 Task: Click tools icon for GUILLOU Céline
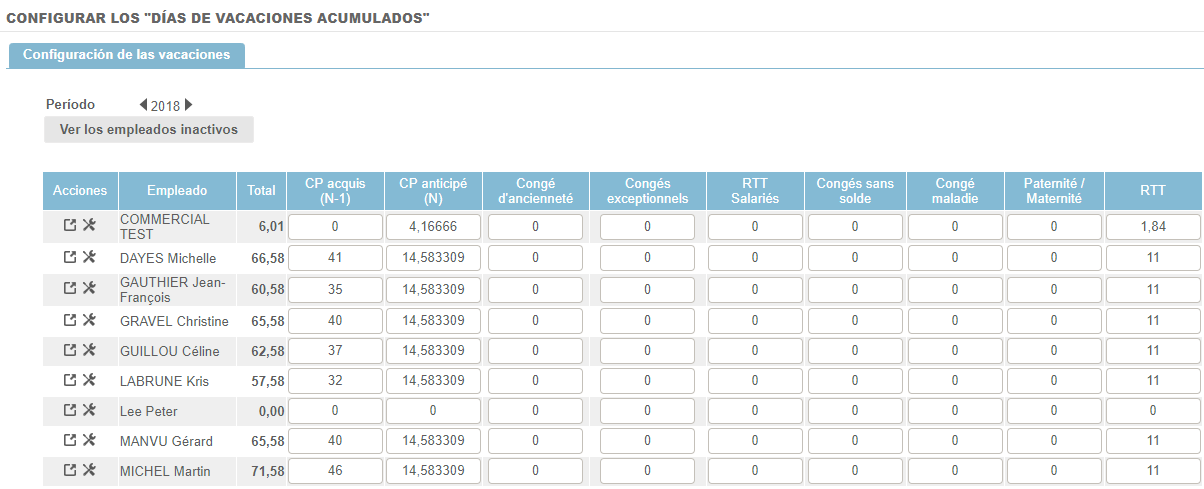89,350
